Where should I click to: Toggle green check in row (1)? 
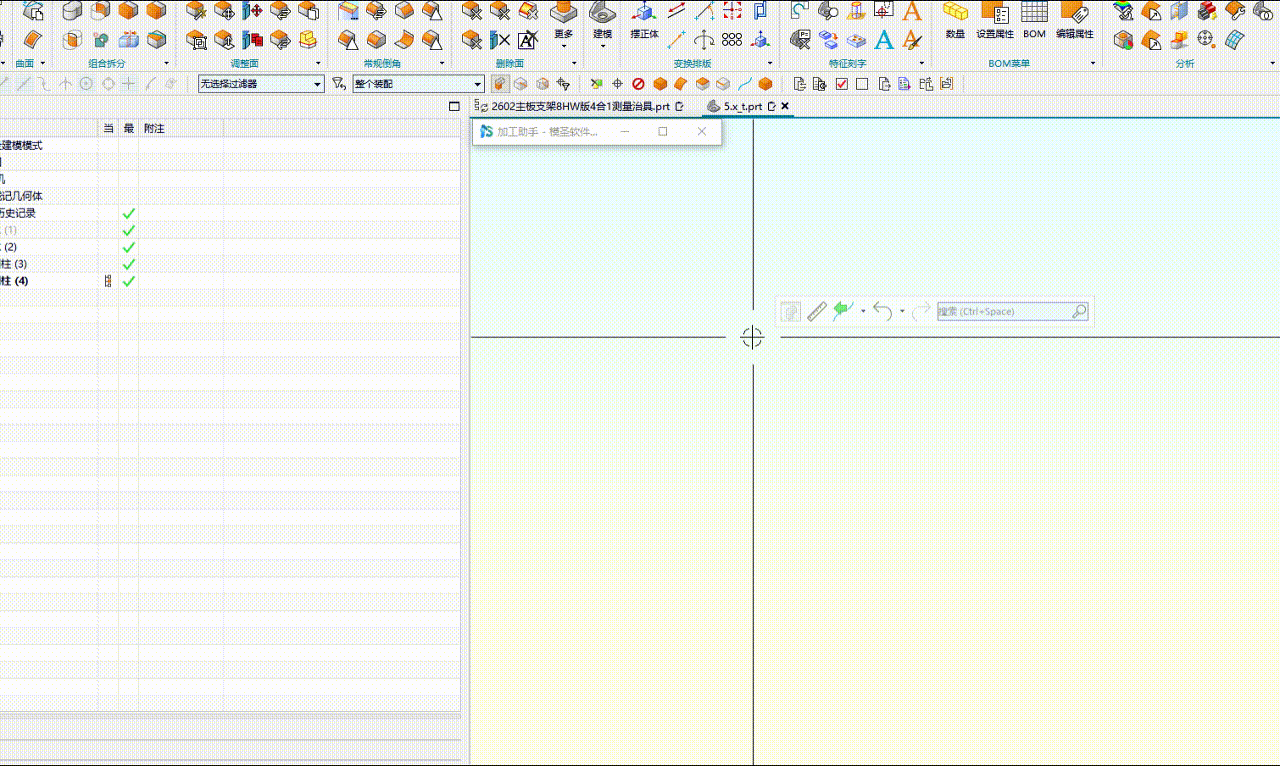[x=128, y=230]
